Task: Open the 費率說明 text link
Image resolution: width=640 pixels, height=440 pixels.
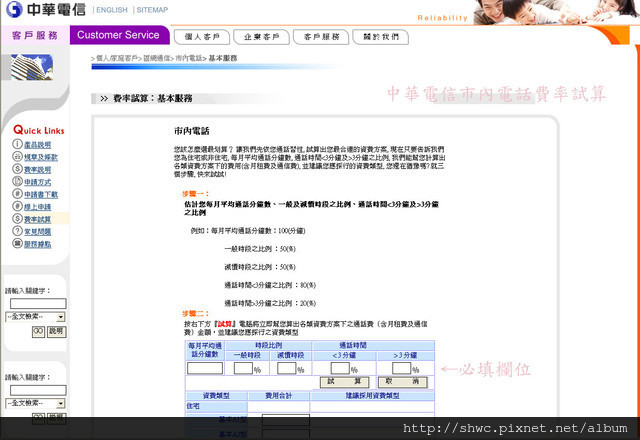Action: tap(38, 170)
